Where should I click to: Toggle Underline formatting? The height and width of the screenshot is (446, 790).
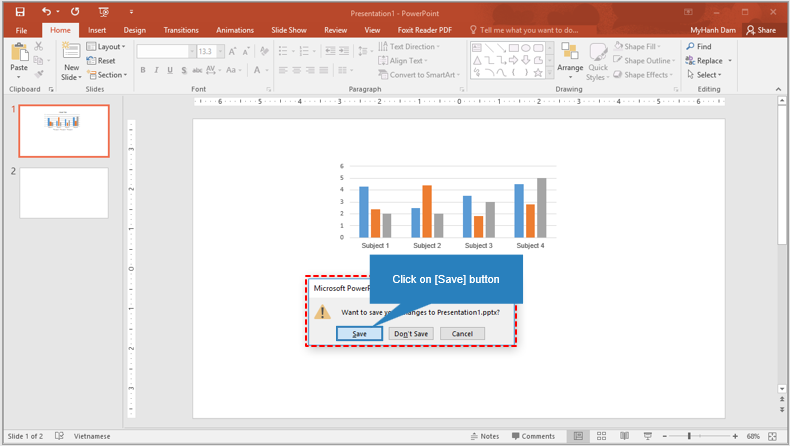point(170,70)
